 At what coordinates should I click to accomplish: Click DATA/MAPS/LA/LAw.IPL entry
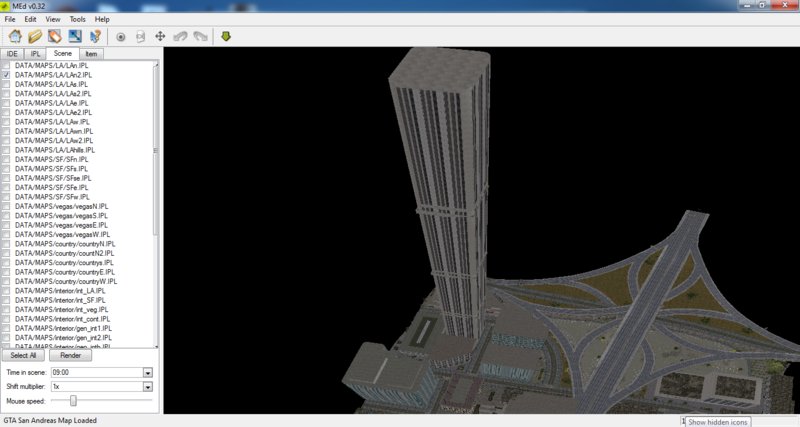pos(52,122)
